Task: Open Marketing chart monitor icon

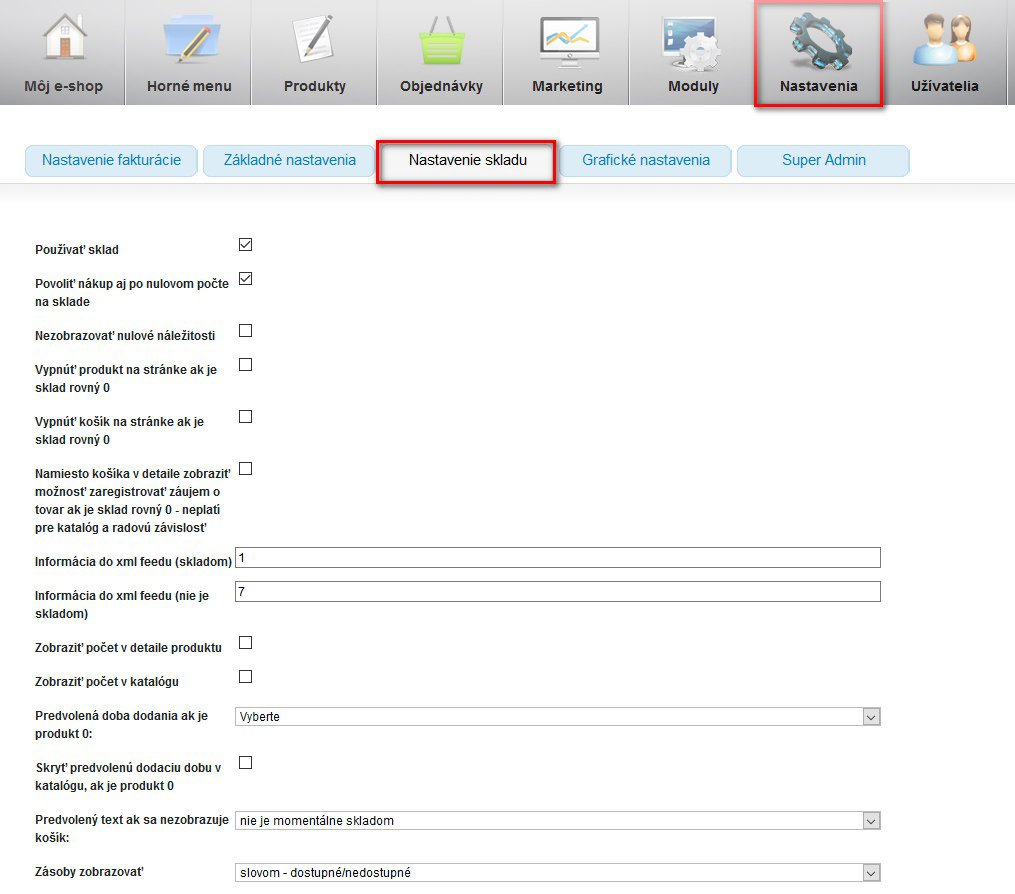Action: point(567,42)
